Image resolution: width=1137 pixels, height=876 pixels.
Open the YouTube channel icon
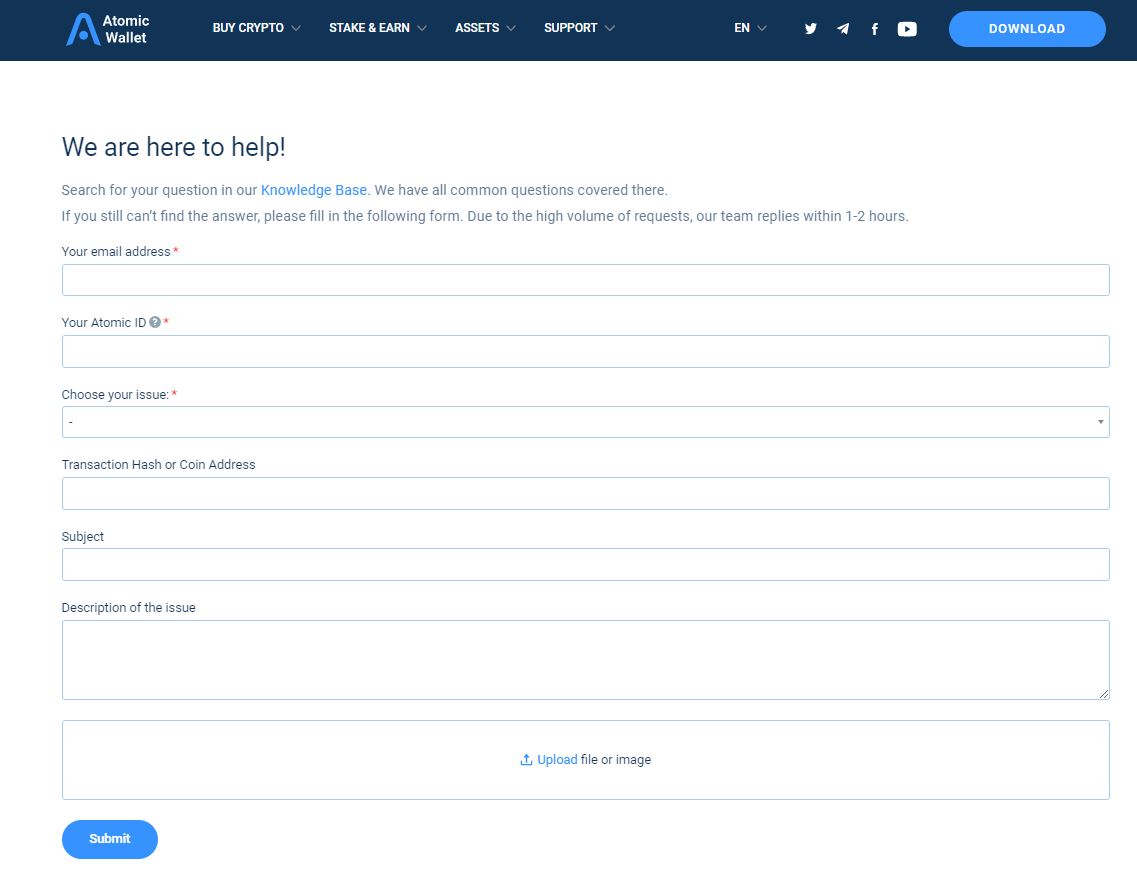907,29
